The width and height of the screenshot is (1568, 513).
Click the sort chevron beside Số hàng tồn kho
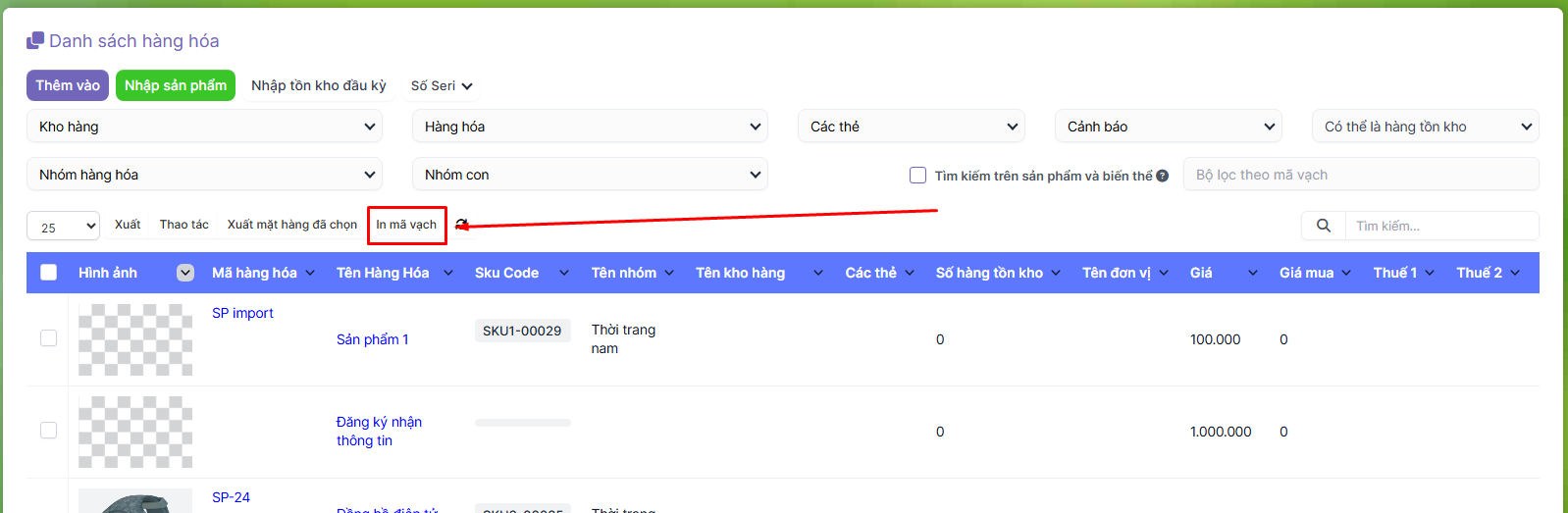[x=1056, y=273]
